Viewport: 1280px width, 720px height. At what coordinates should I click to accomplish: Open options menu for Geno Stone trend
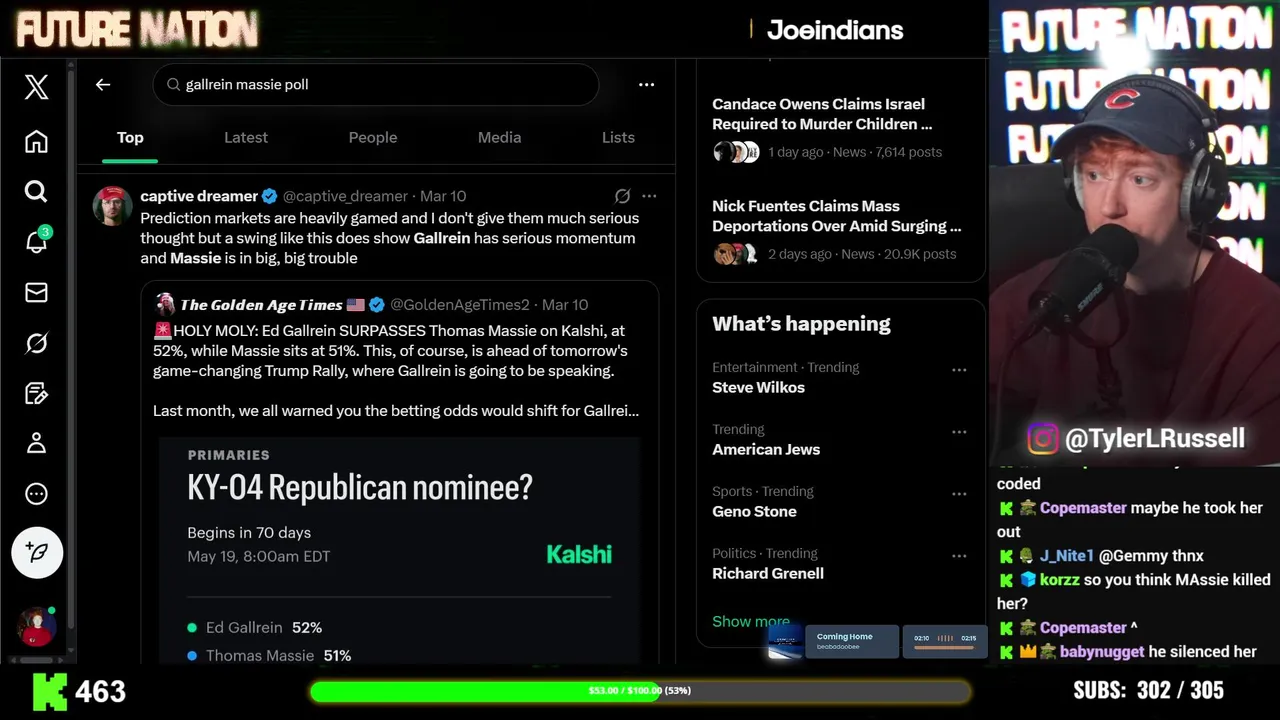pyautogui.click(x=959, y=494)
